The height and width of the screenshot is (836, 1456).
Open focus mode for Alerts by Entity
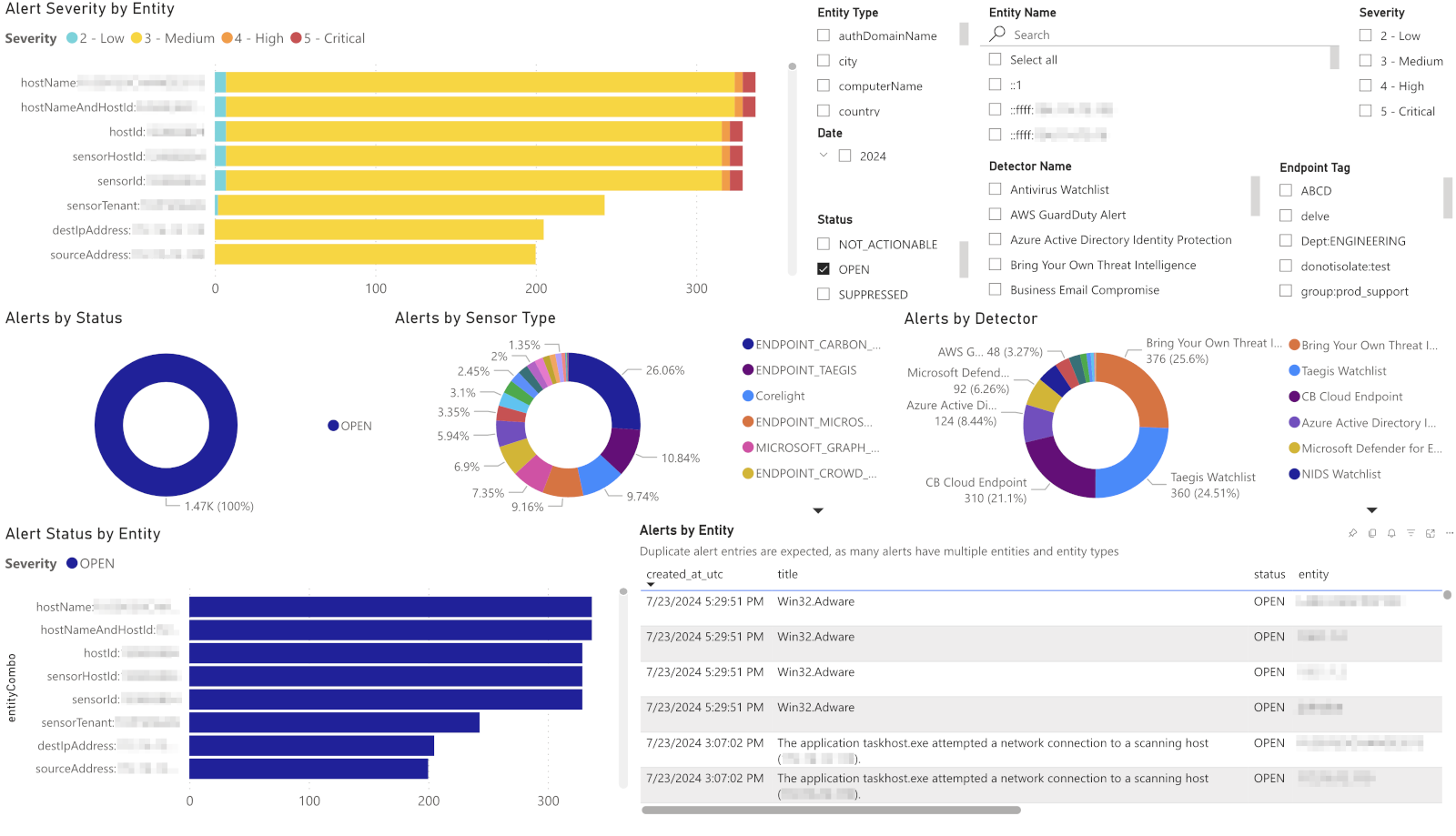pos(1431,533)
